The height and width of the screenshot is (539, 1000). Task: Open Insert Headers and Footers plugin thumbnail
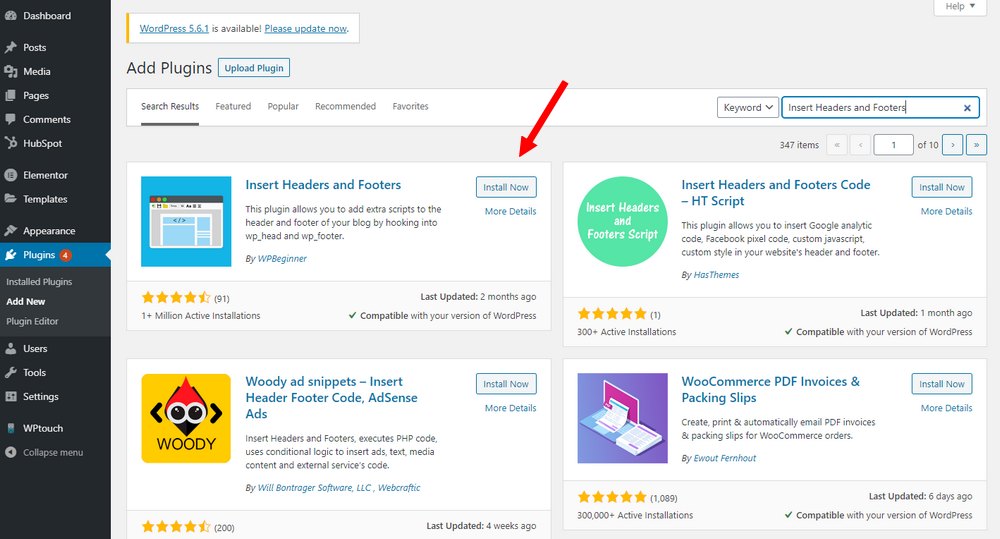pos(186,221)
